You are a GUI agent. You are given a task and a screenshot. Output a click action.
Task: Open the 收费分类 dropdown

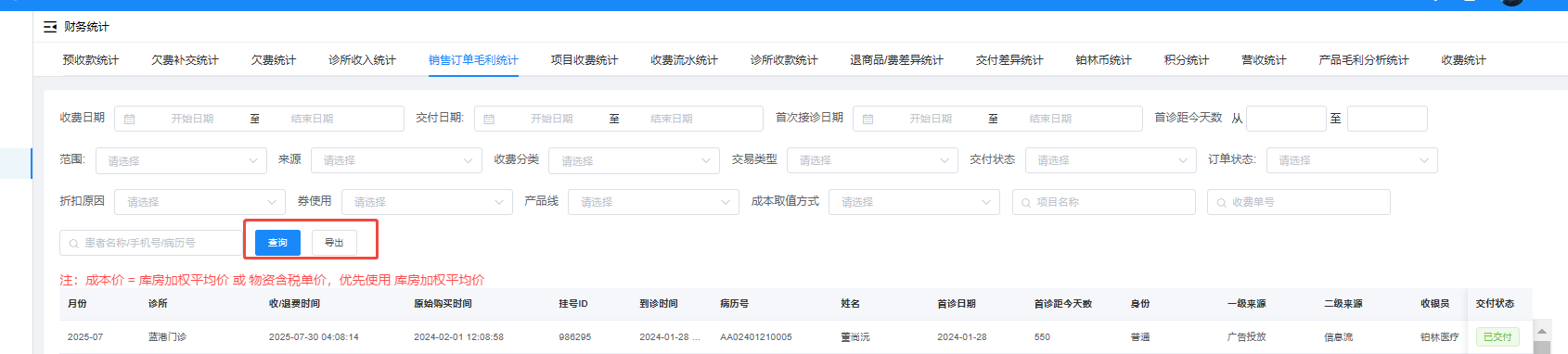click(x=634, y=160)
